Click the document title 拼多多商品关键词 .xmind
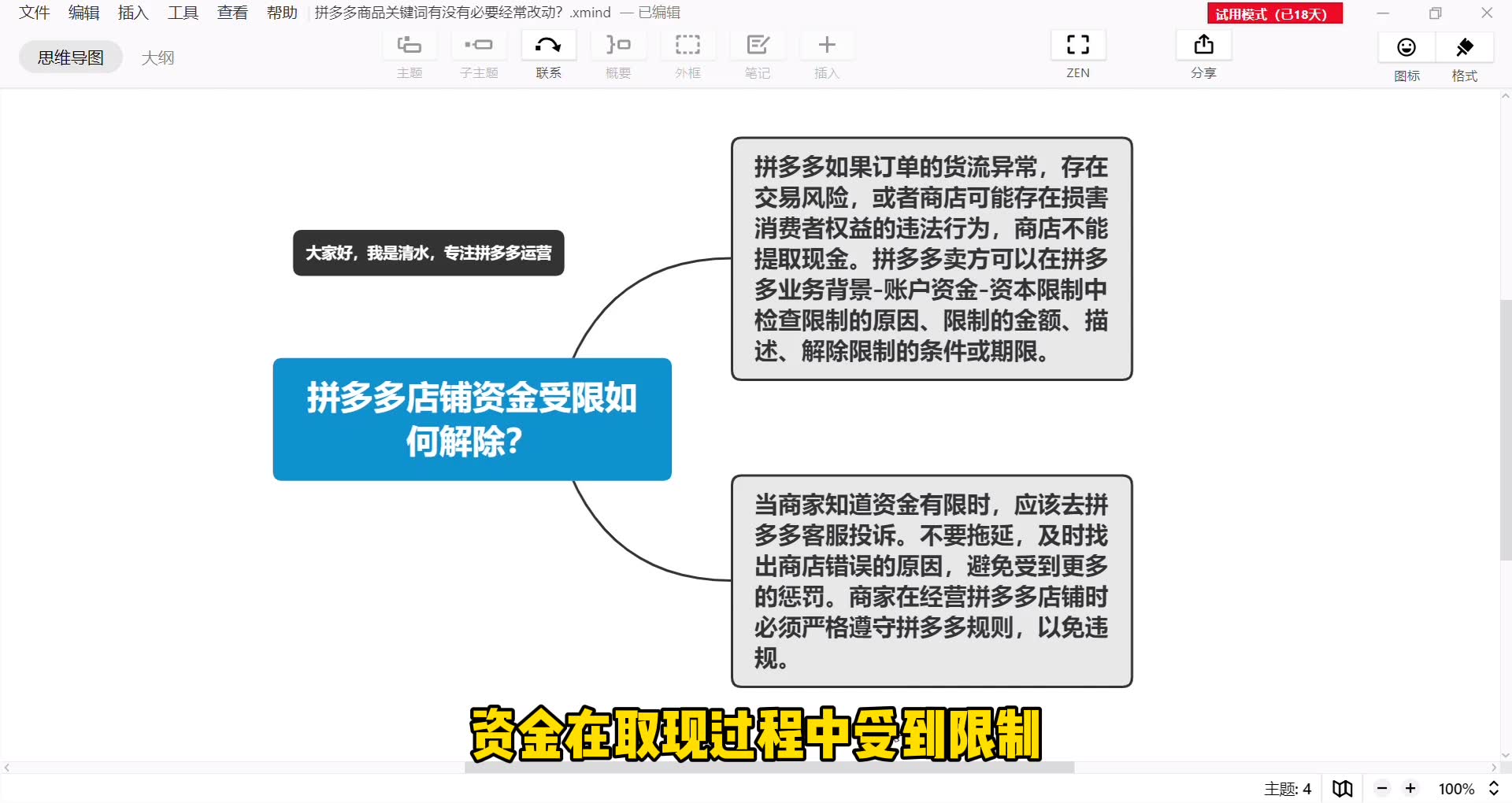Screen dimensions: 1512x803 point(462,13)
